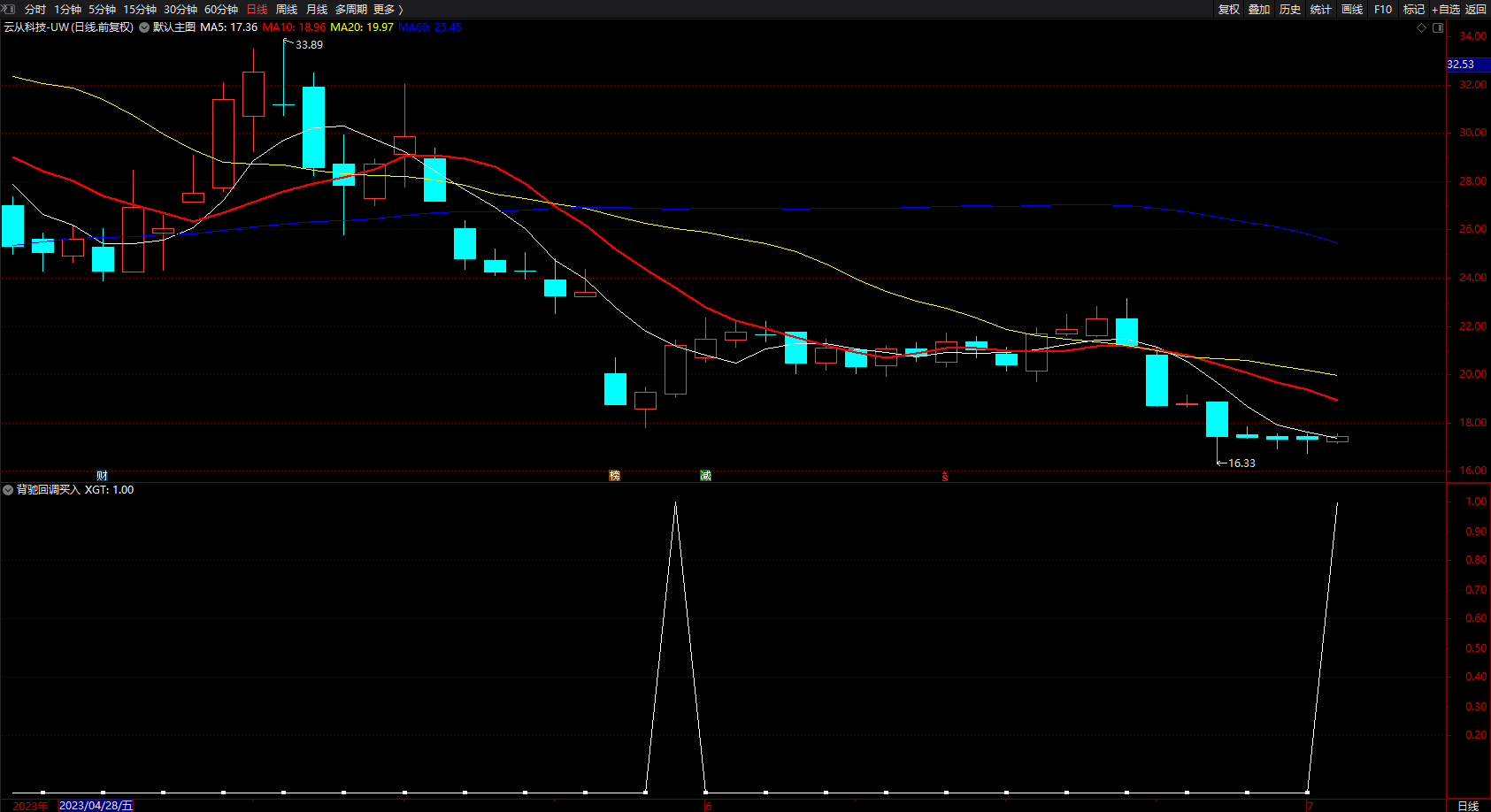1491x812 pixels.
Task: Expand the 背驰回调买入 indicator dropdown arrow
Action: (8, 490)
